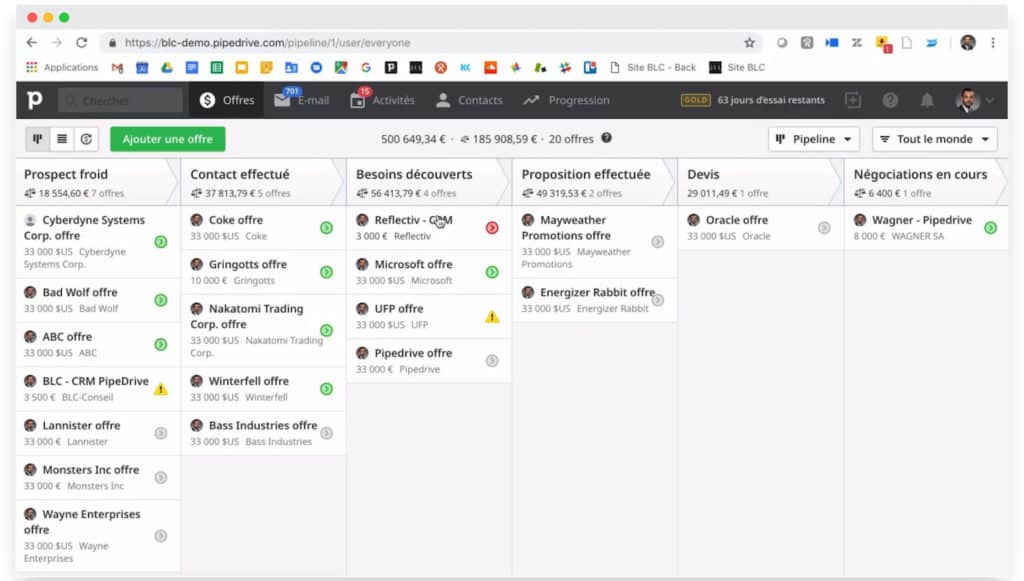Click the Ajouter une offre button
Screen dimensions: 1024x581
click(x=167, y=139)
